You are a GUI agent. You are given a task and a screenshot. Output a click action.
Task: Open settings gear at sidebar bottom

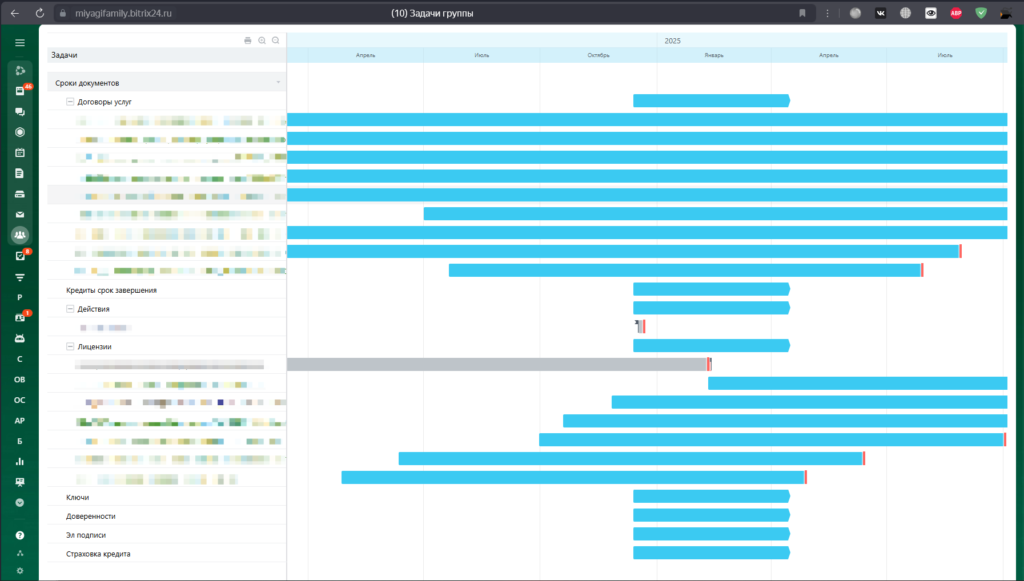[20, 569]
